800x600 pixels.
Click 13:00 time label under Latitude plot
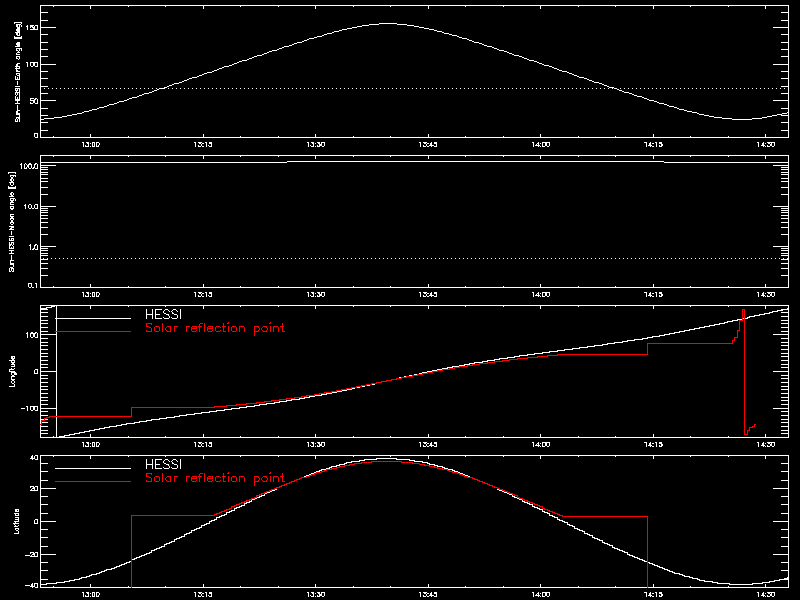tap(91, 594)
